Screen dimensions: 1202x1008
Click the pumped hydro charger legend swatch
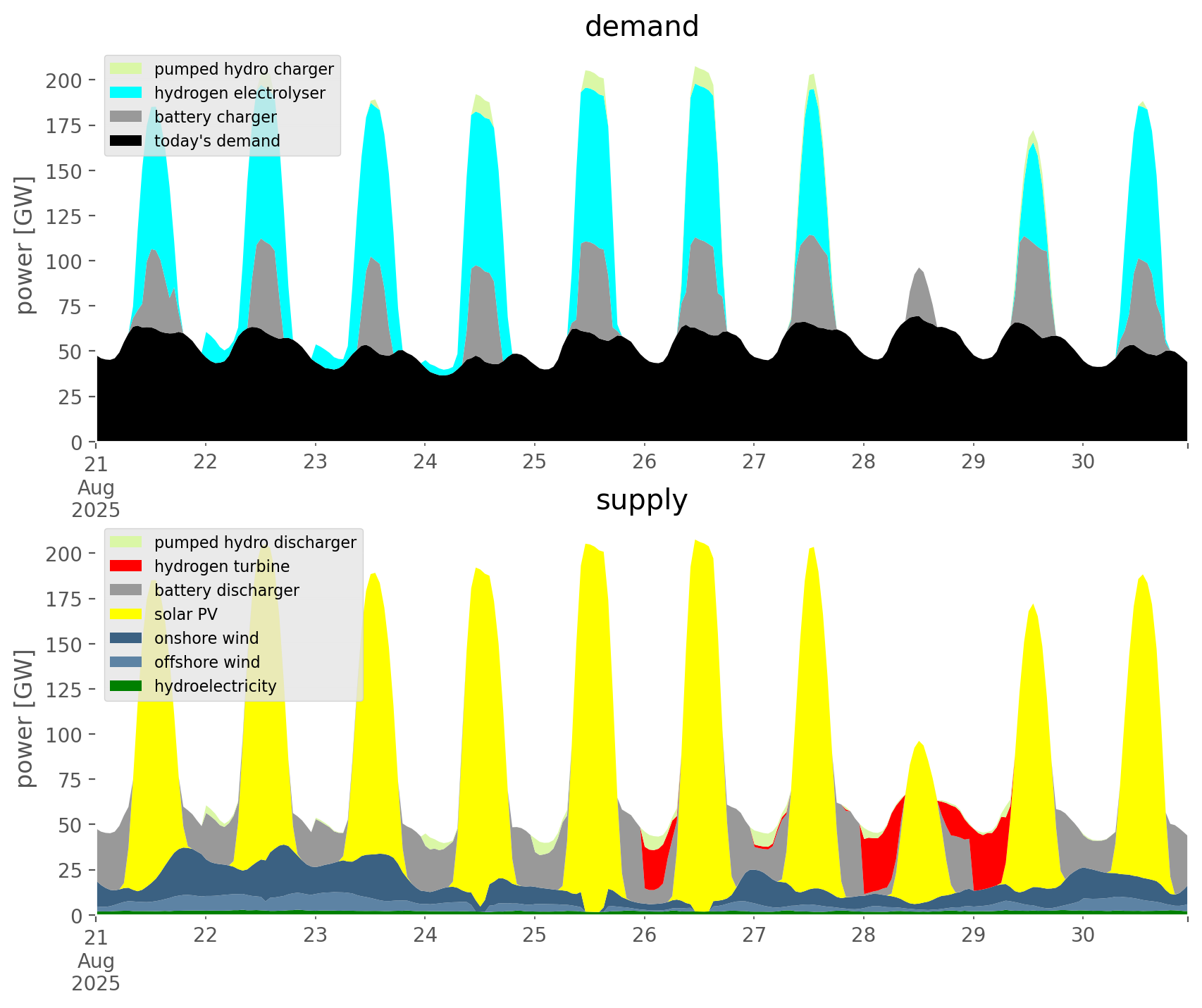coord(127,69)
